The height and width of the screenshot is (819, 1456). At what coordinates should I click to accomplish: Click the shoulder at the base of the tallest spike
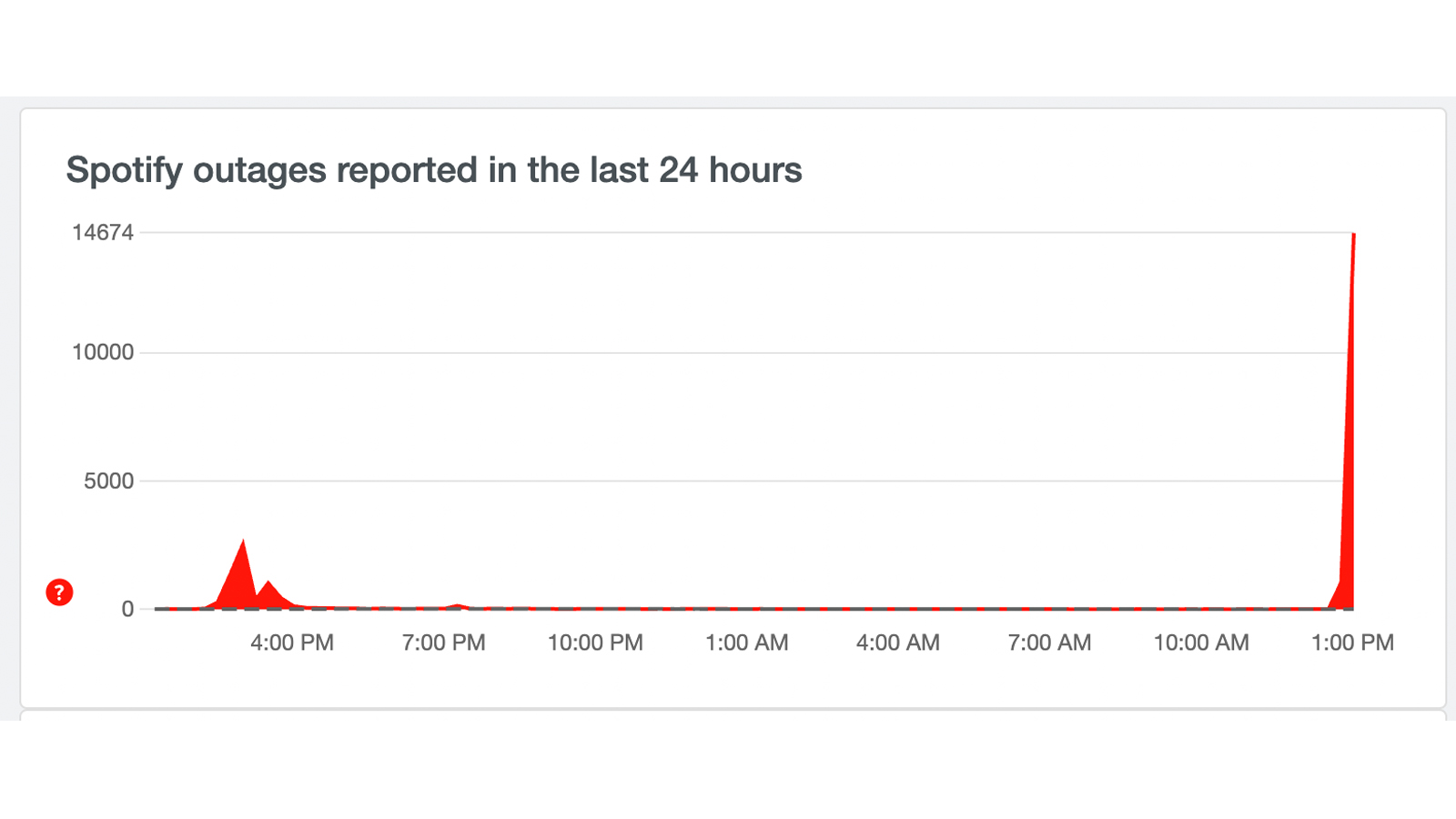(x=1340, y=582)
